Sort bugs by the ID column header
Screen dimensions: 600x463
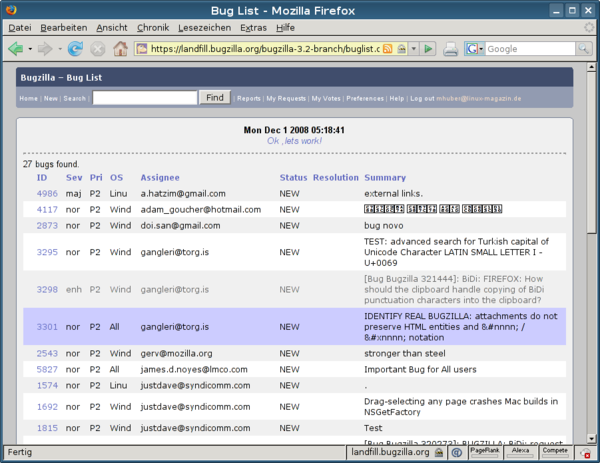tap(42, 178)
